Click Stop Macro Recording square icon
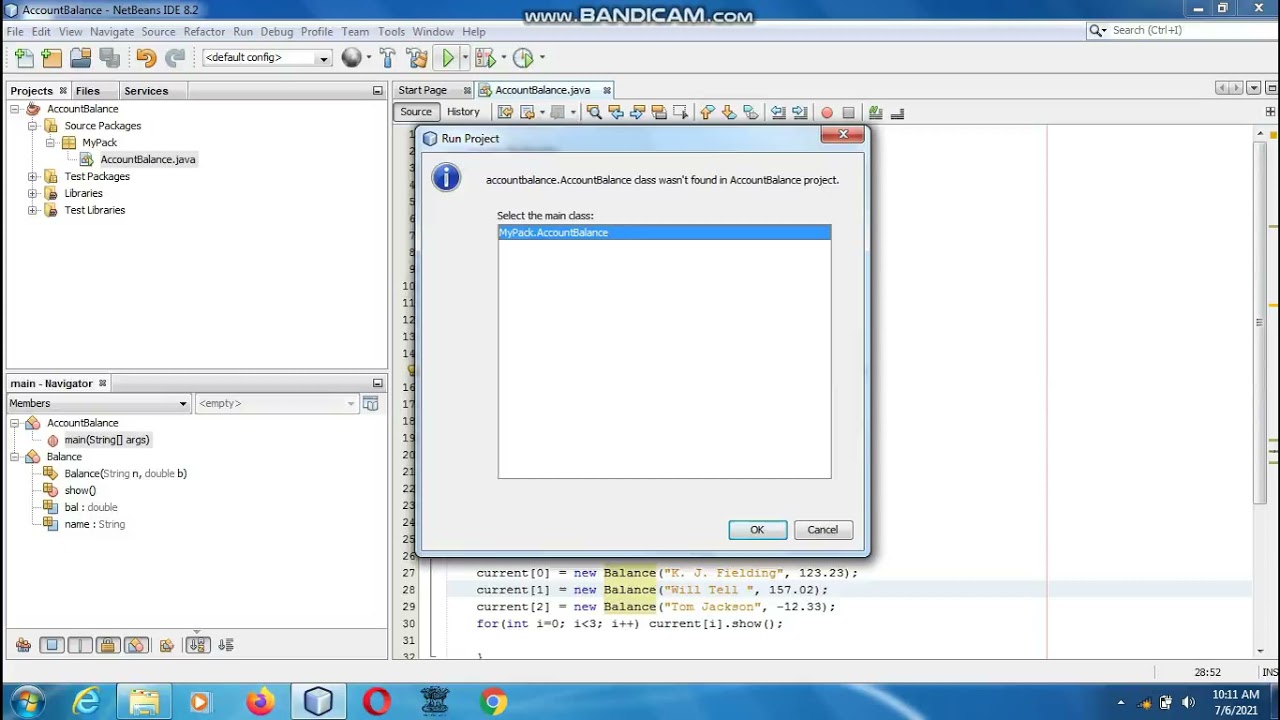Viewport: 1280px width, 720px height. pos(848,112)
